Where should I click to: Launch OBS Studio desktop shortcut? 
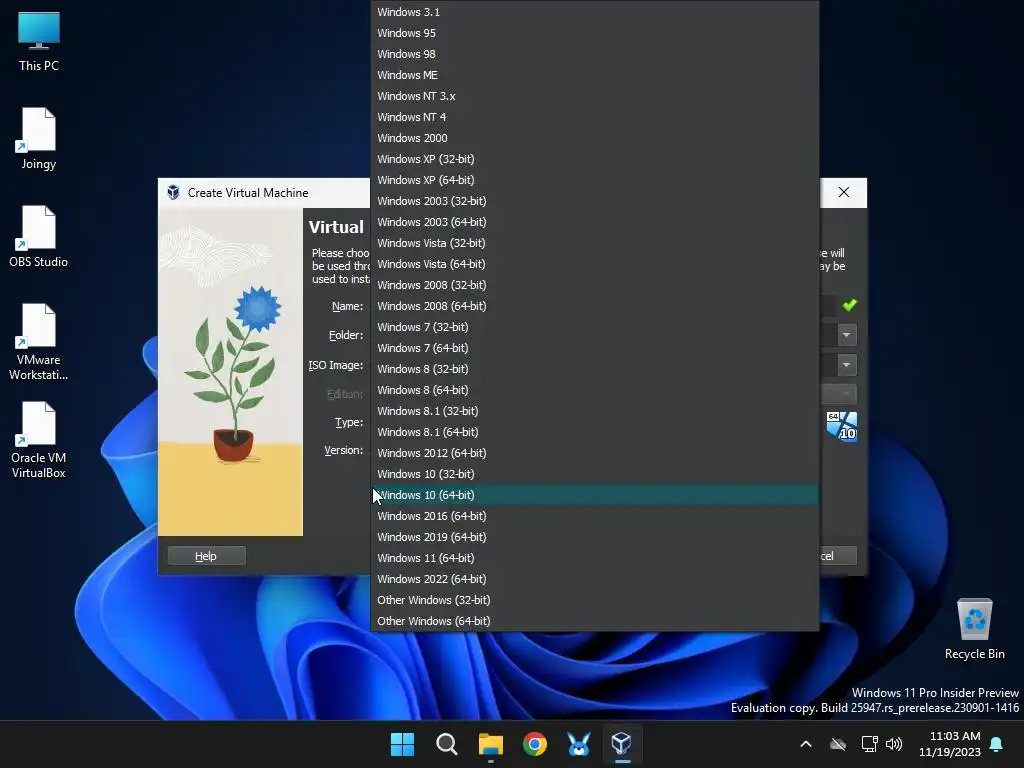(x=39, y=236)
